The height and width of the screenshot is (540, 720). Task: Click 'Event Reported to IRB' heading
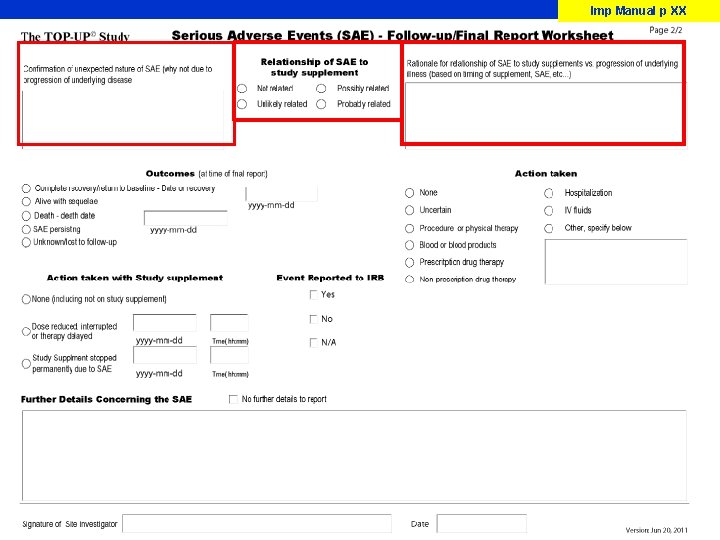click(x=330, y=278)
